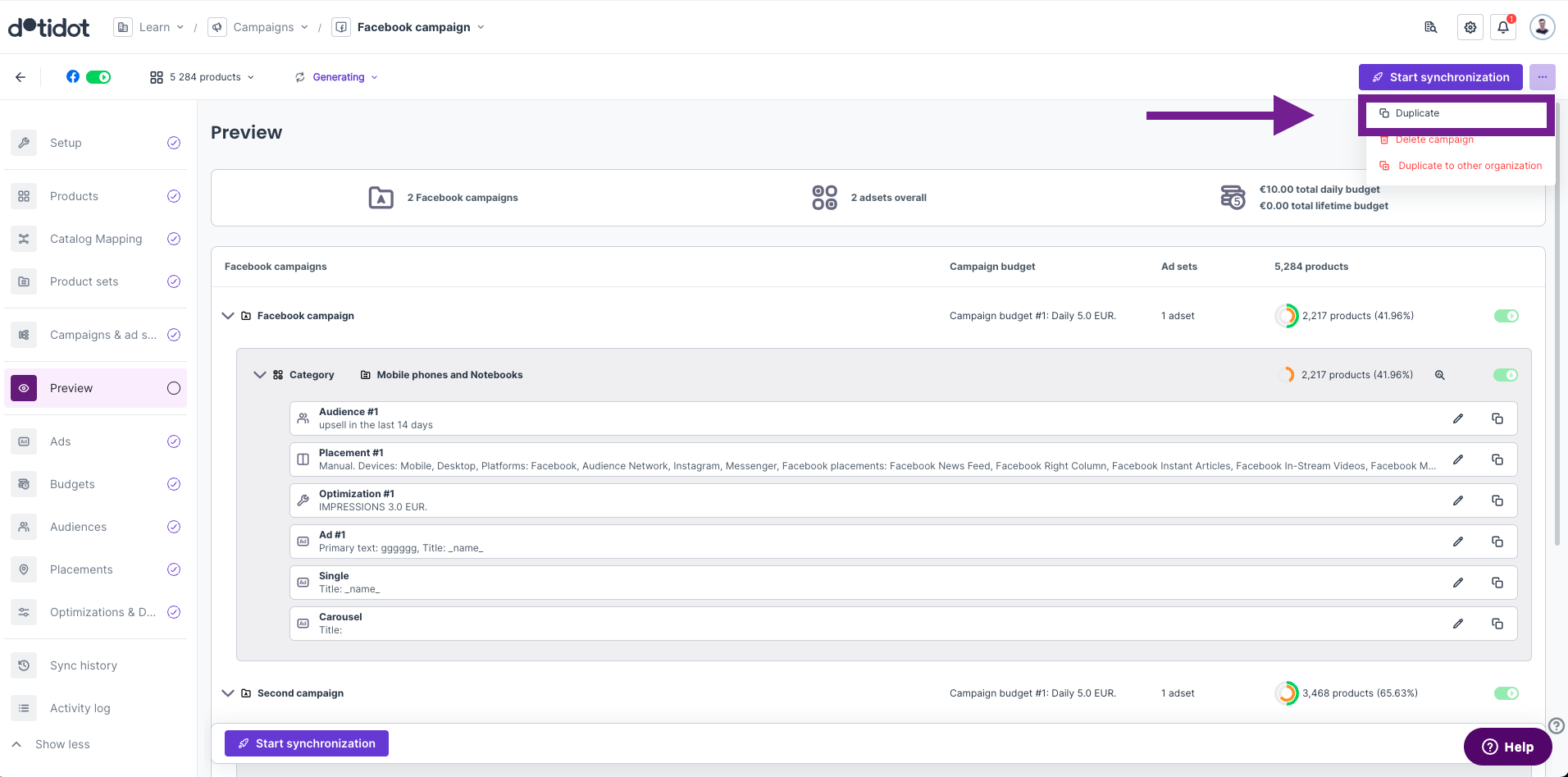Image resolution: width=1568 pixels, height=777 pixels.
Task: Click the pencil edit icon for Audience #1
Action: 1457,418
